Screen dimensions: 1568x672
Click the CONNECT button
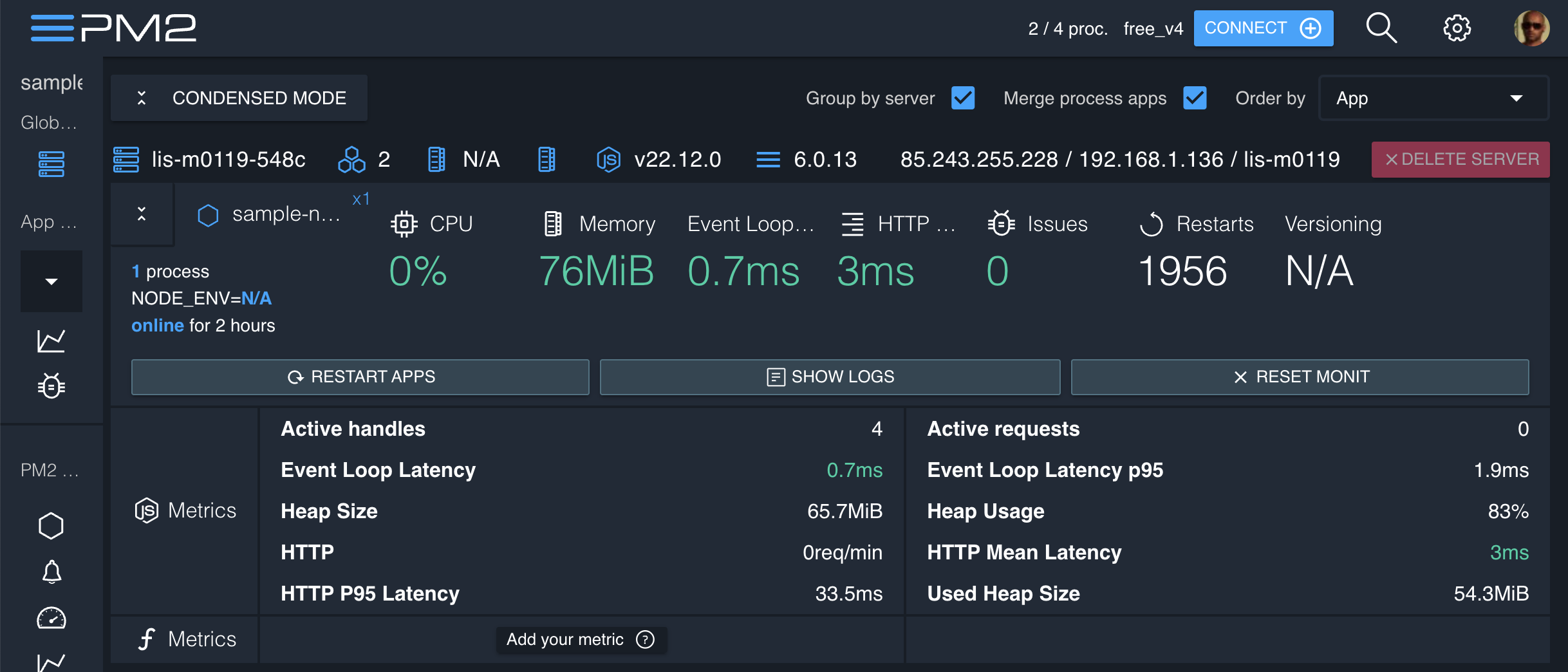1263,28
